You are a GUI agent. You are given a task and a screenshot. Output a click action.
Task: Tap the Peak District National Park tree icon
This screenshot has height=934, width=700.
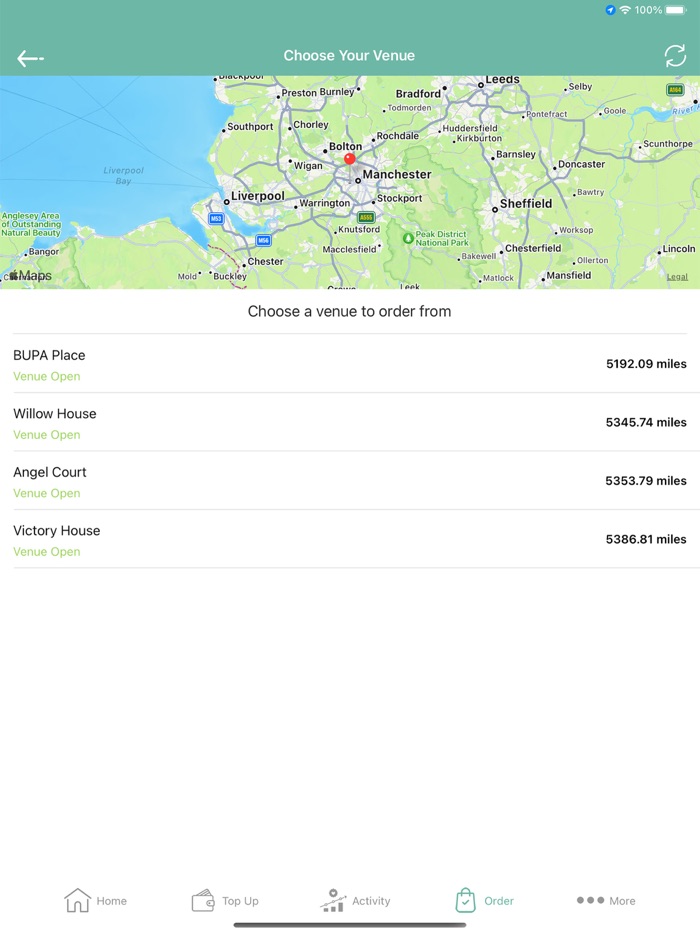408,238
